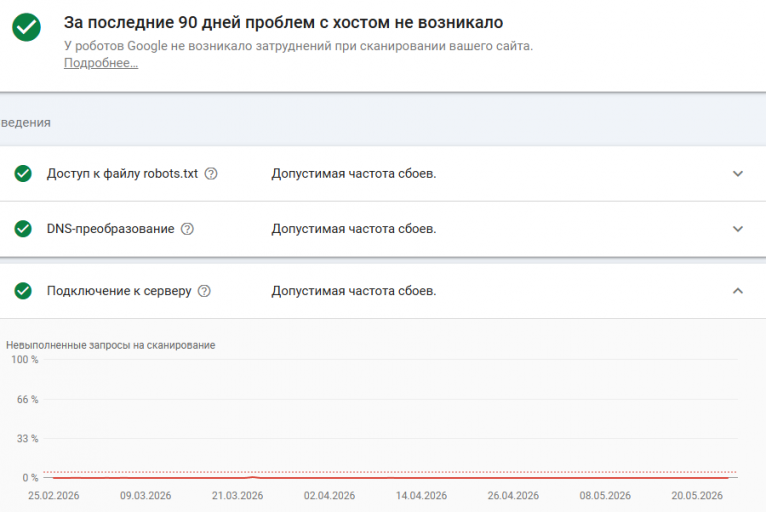Open help icon next to Подключение к серверу

pyautogui.click(x=204, y=291)
